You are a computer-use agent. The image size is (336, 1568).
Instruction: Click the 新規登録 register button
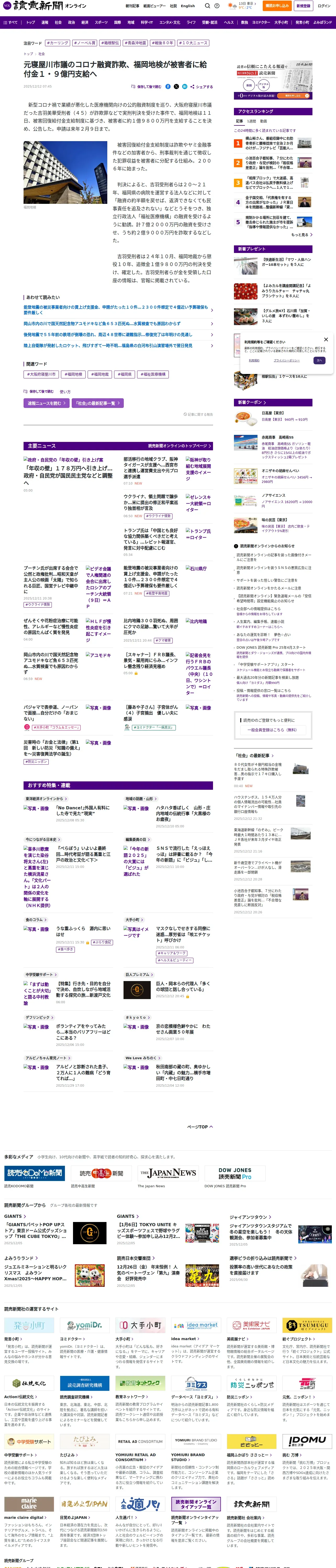(303, 5)
